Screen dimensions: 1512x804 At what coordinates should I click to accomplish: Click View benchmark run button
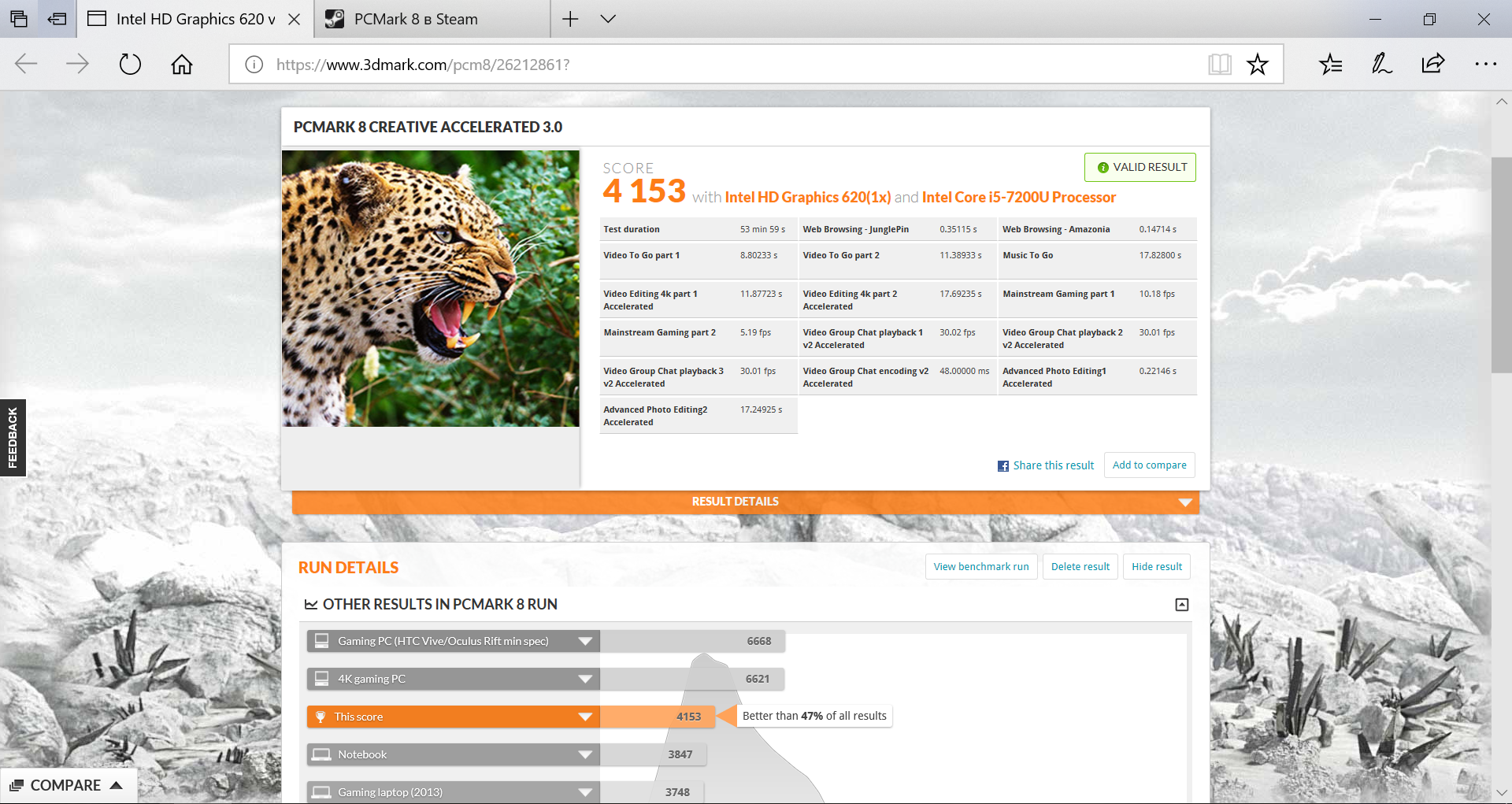click(x=981, y=566)
